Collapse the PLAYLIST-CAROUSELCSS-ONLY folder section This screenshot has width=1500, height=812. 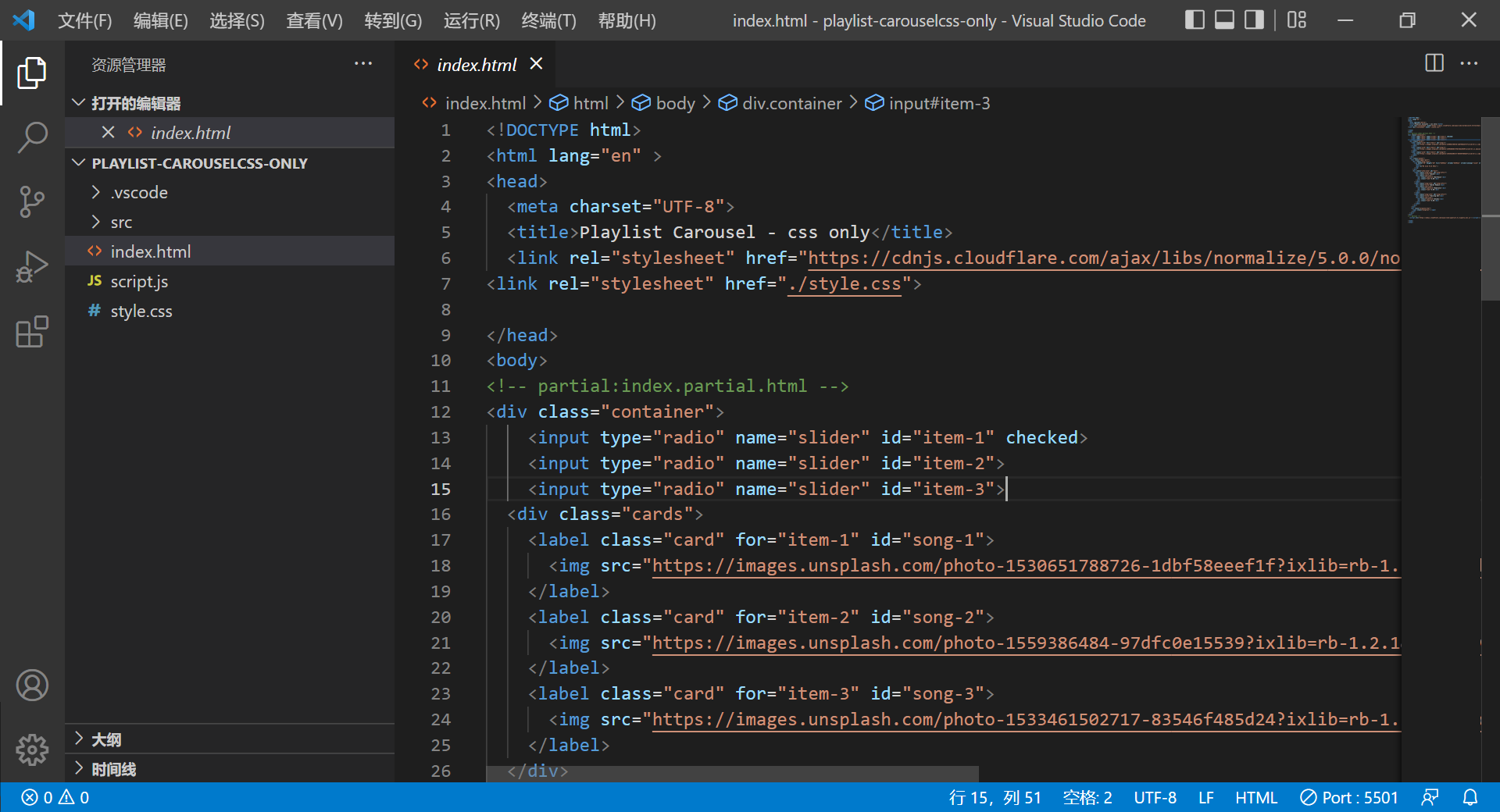tap(230, 163)
